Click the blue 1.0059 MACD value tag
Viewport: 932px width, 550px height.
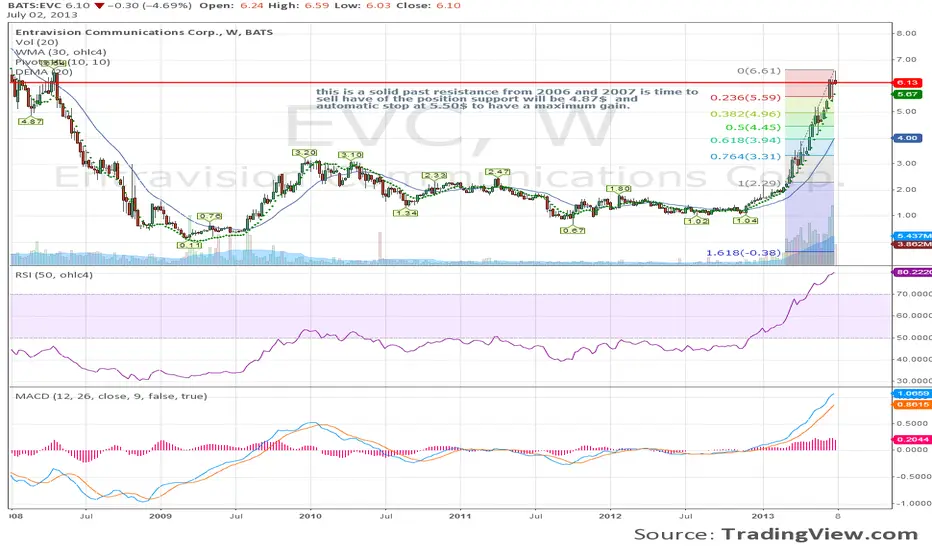point(912,394)
